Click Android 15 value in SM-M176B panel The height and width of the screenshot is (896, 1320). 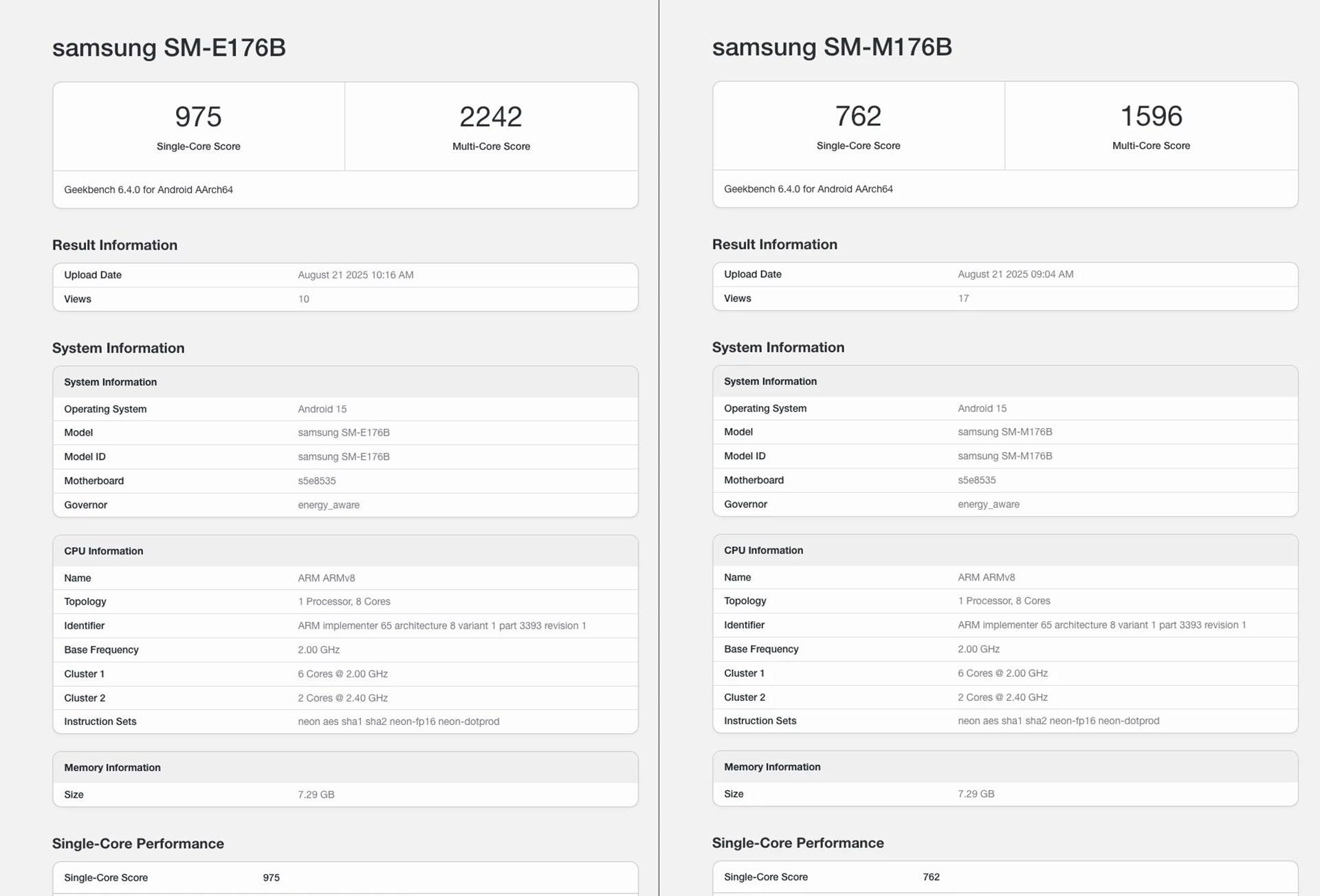pyautogui.click(x=982, y=408)
